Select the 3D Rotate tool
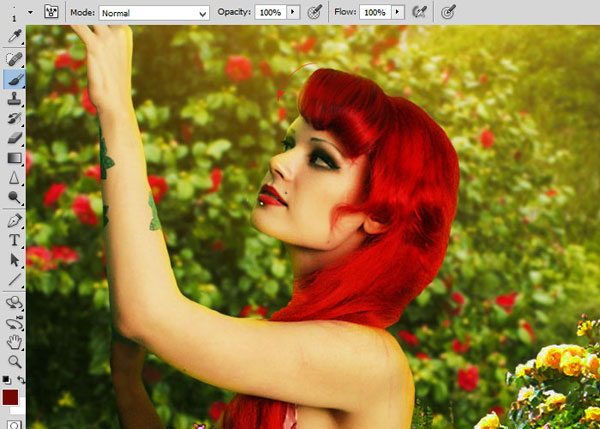This screenshot has height=429, width=600. (15, 302)
